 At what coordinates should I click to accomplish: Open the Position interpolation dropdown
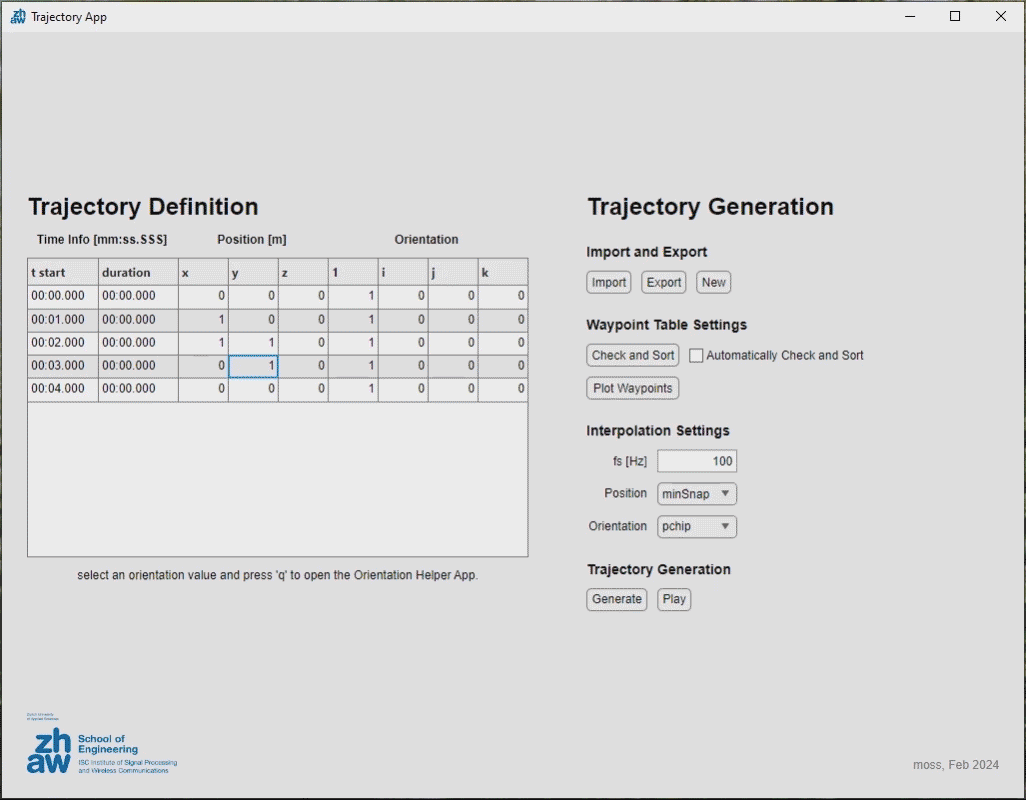coord(696,494)
